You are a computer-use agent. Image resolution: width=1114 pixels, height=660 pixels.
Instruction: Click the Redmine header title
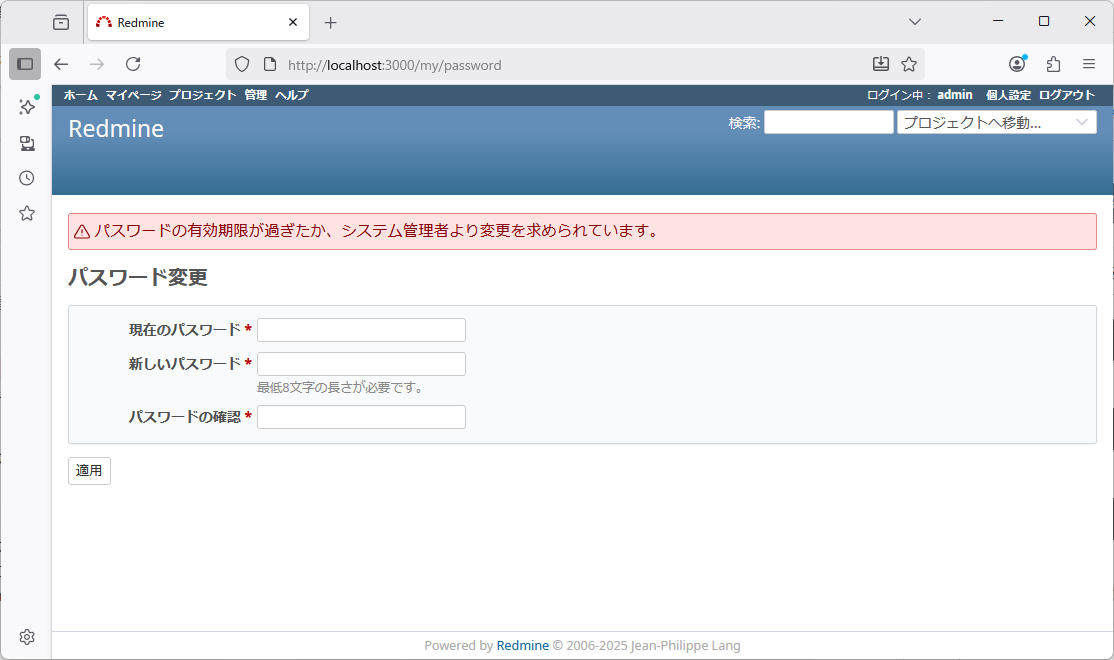116,129
